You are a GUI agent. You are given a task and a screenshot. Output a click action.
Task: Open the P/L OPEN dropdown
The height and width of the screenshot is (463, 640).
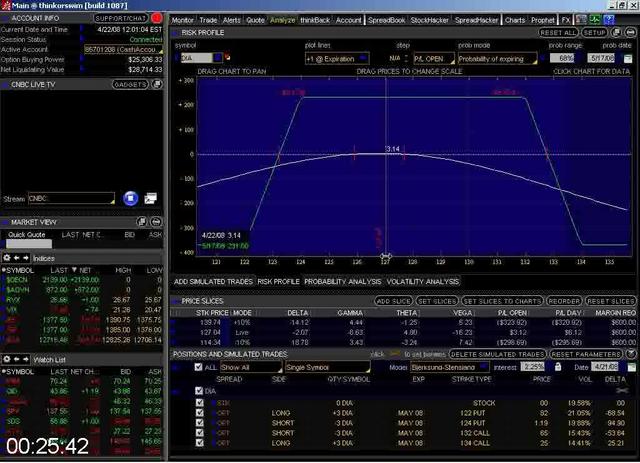tap(434, 59)
